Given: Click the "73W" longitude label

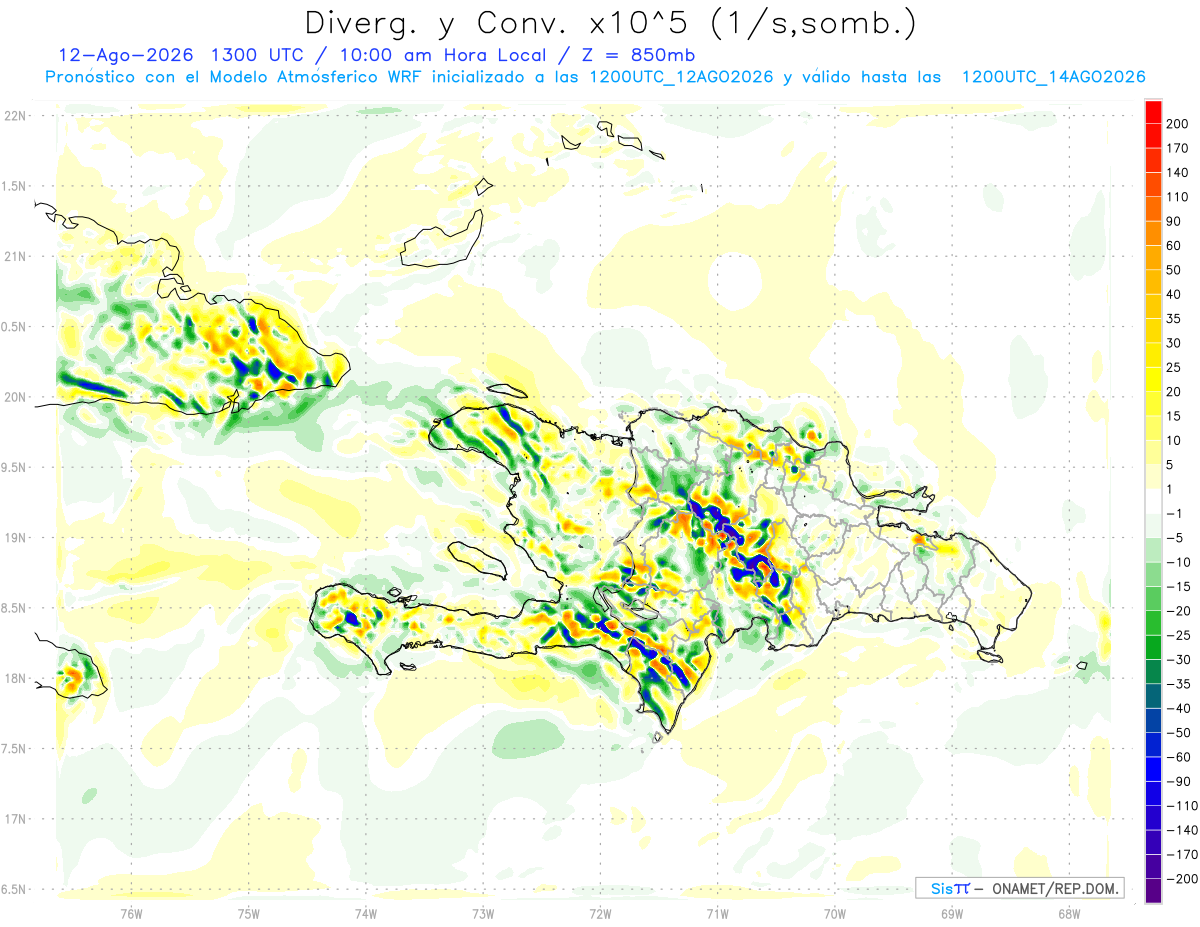Looking at the screenshot, I should click(483, 913).
